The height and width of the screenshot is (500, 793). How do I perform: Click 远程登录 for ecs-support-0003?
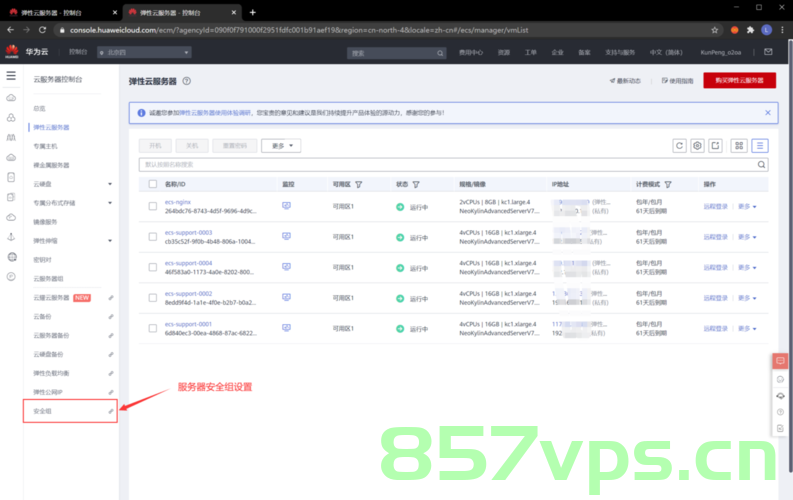[x=715, y=237]
